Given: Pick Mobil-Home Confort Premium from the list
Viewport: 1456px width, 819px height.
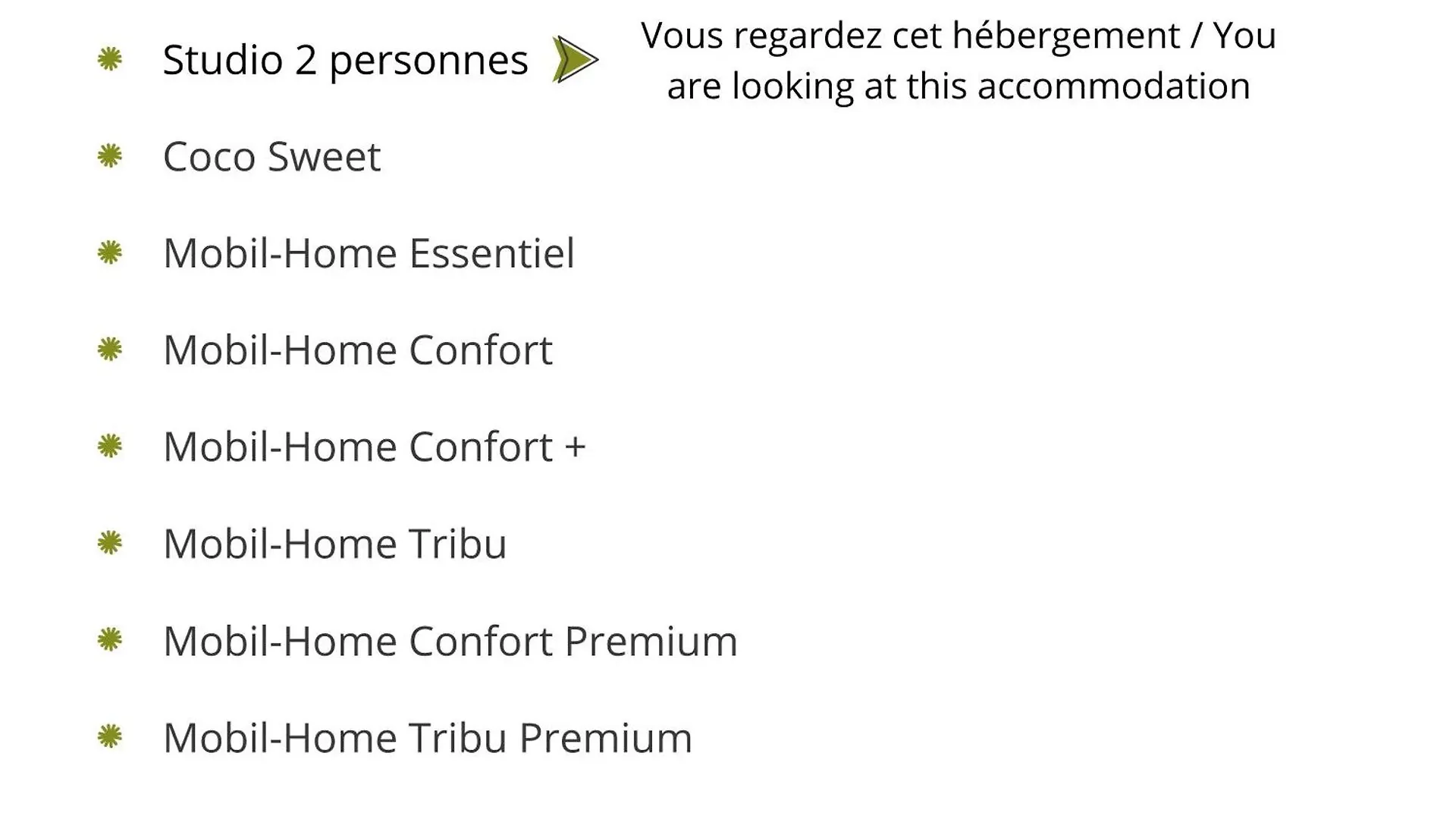Looking at the screenshot, I should (x=450, y=640).
